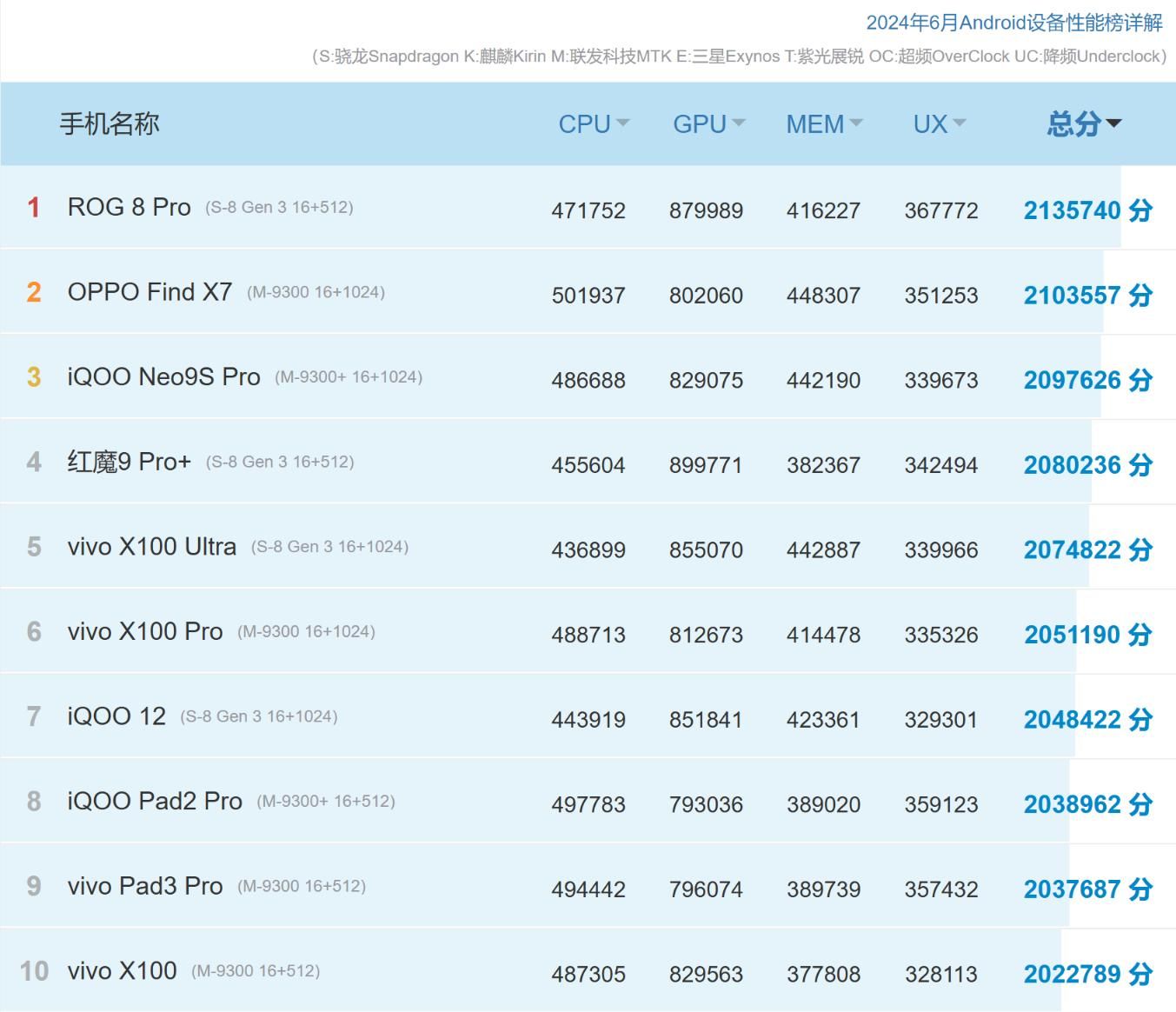Image resolution: width=1176 pixels, height=1012 pixels.
Task: Click iQOO Neo9S Pro spec (M-9300+ 16+1024)
Action: (349, 377)
